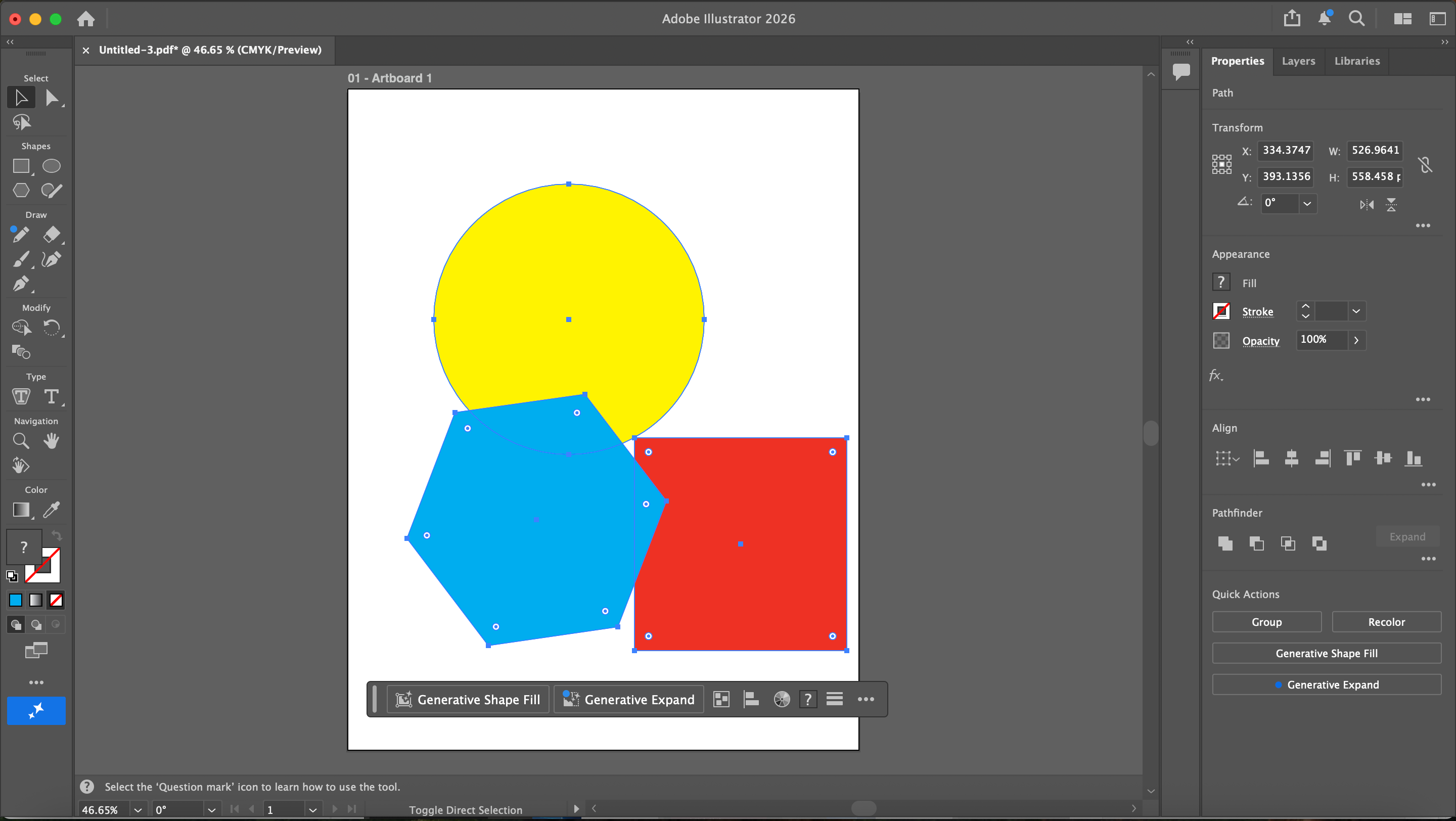Toggle constrain width and height proportions

1426,164
